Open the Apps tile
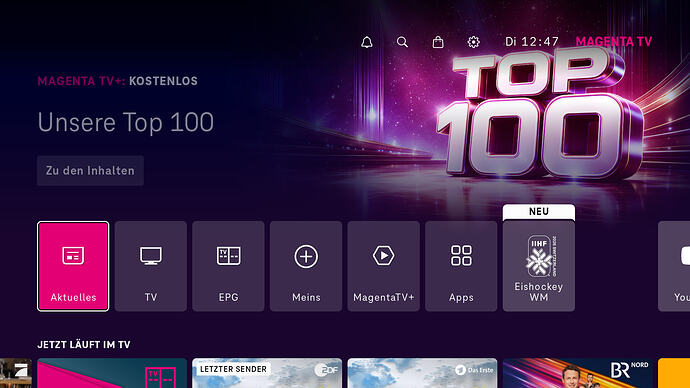Viewport: 690px width, 388px height. pos(461,266)
